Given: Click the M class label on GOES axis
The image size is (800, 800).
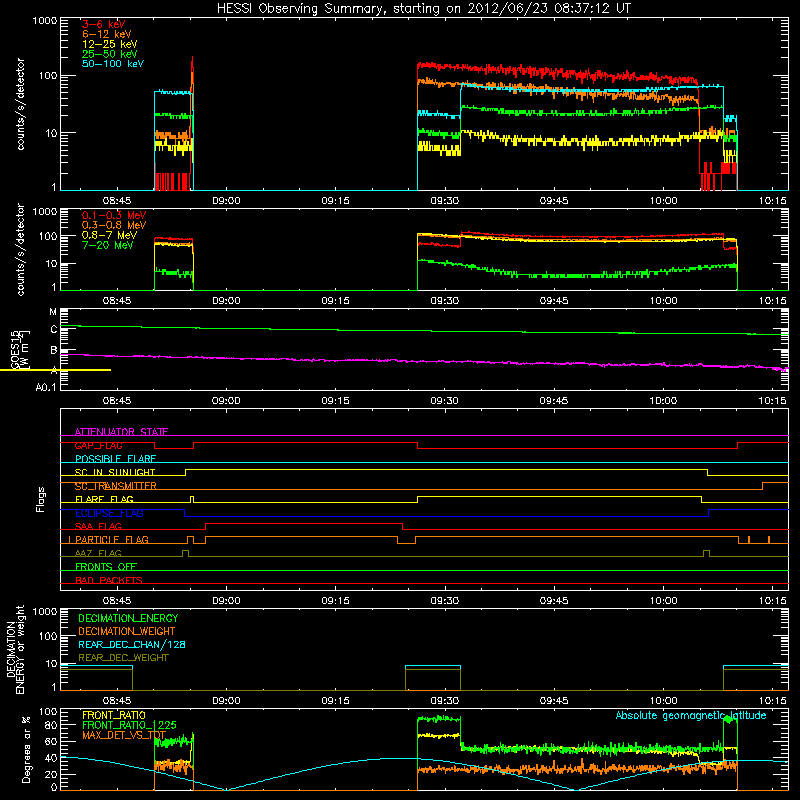Looking at the screenshot, I should (53, 312).
